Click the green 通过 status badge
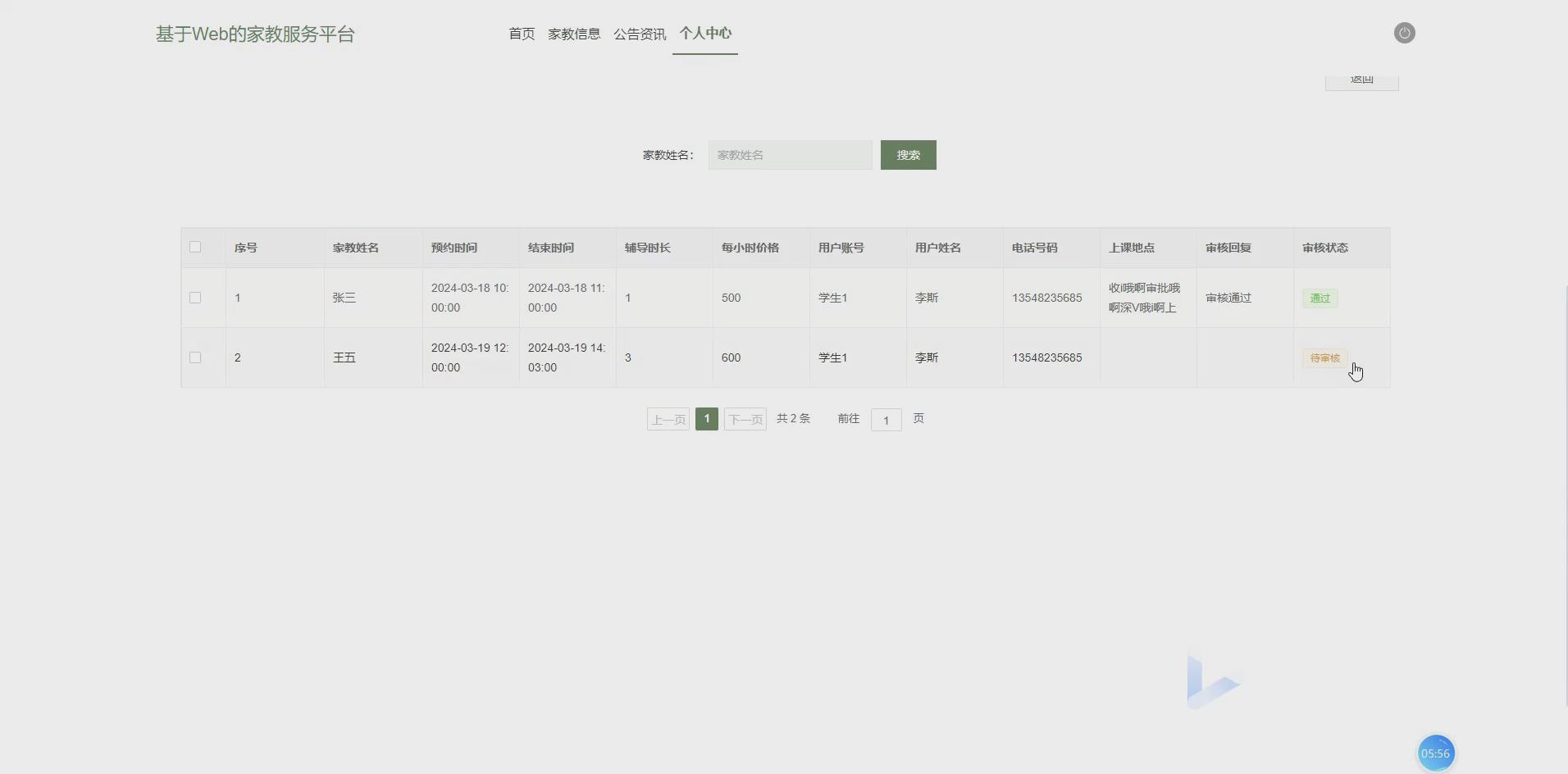The height and width of the screenshot is (774, 1568). [x=1320, y=298]
